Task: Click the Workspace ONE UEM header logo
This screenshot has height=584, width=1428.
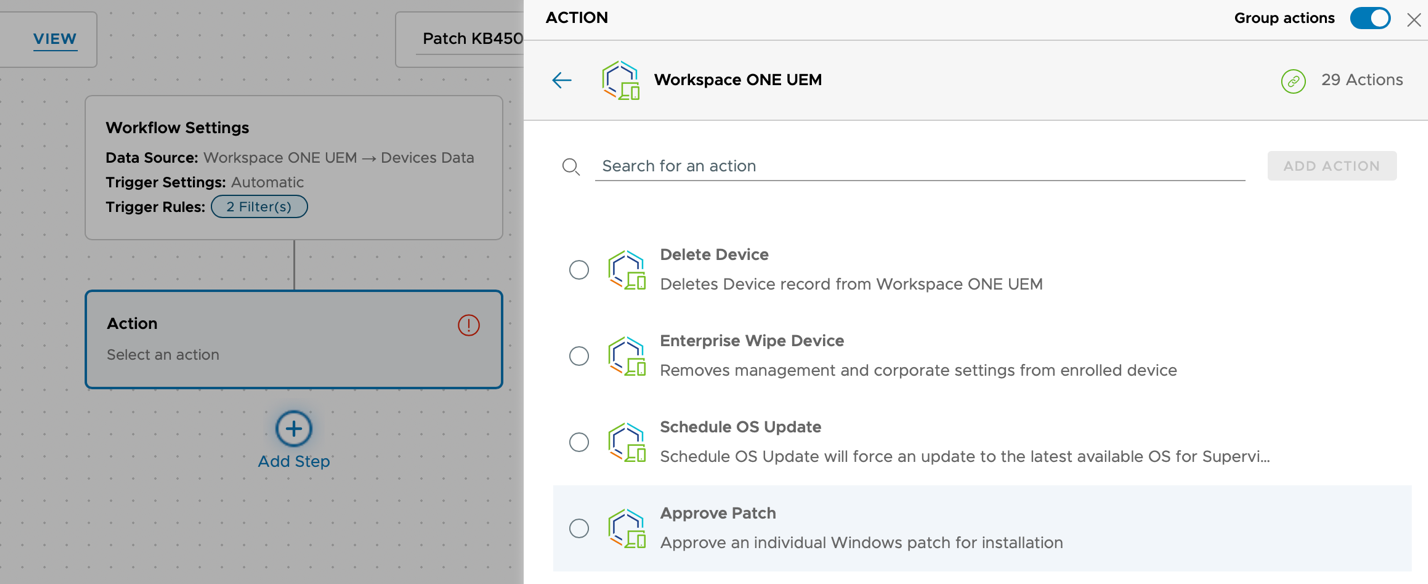Action: [x=621, y=81]
